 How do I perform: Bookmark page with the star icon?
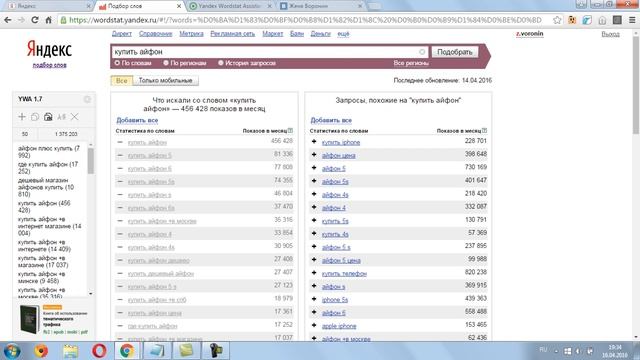pos(557,20)
